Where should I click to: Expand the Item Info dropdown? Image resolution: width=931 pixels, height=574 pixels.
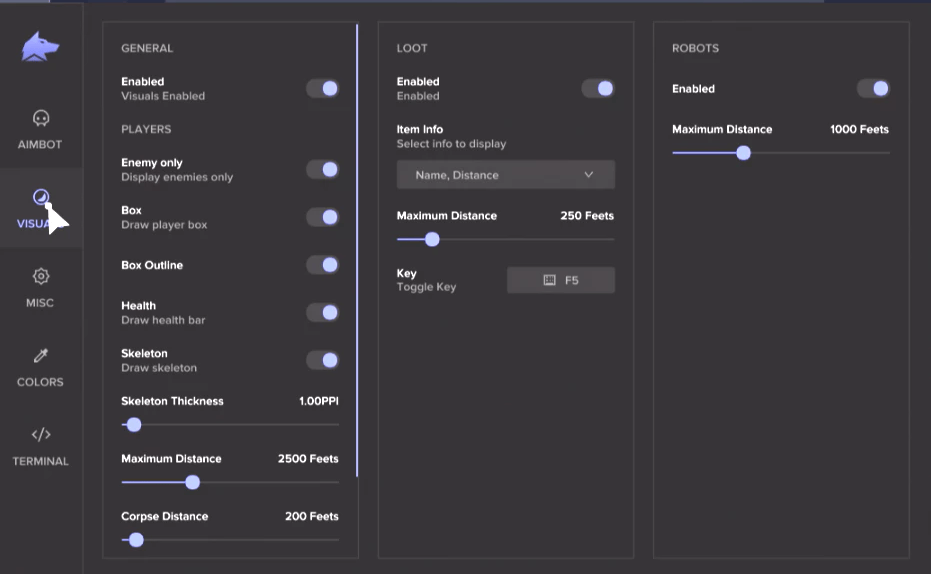click(x=505, y=175)
